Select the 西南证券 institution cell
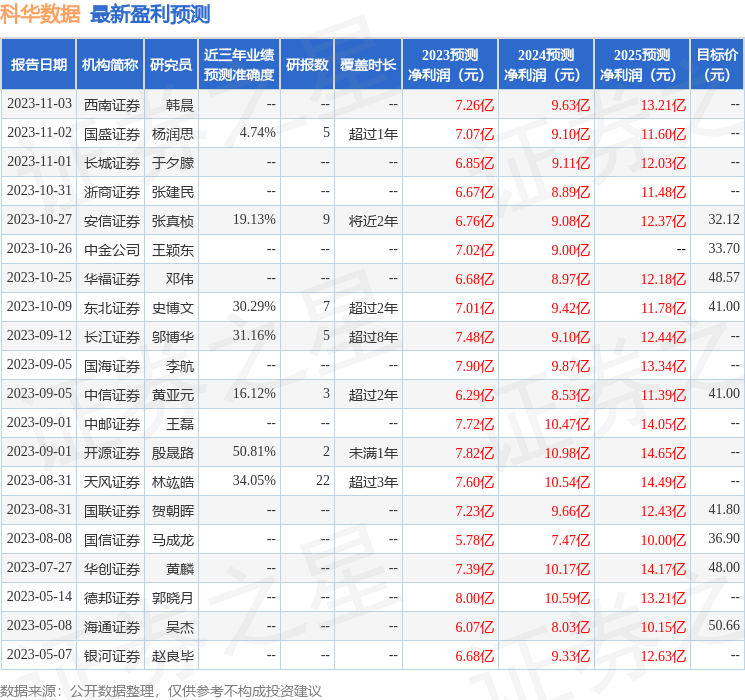 point(112,105)
